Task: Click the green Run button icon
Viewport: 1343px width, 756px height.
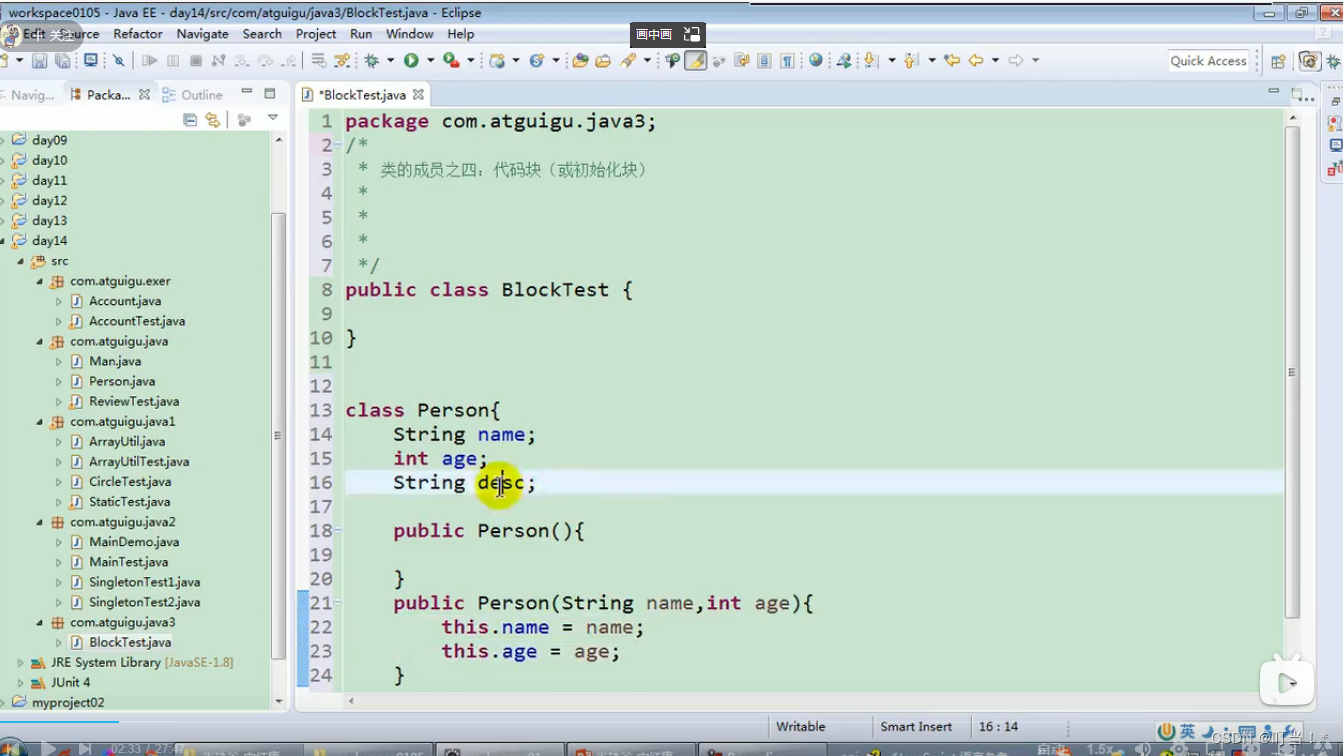Action: [411, 61]
